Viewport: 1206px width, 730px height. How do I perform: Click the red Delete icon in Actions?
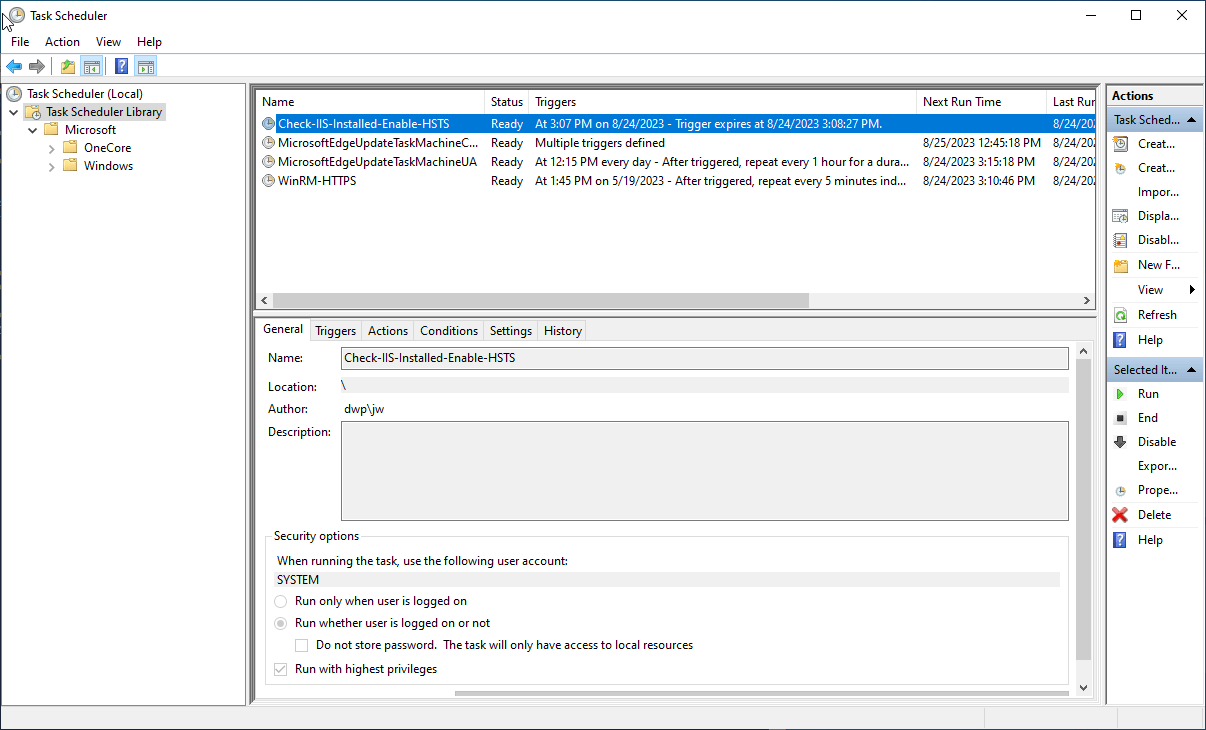pos(1120,515)
